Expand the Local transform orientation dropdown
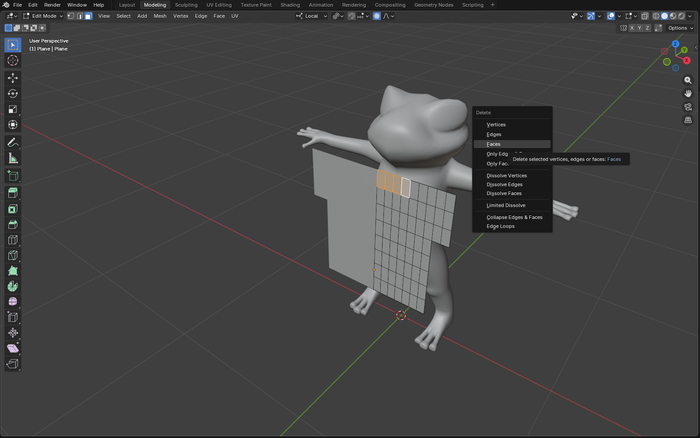 pyautogui.click(x=312, y=16)
